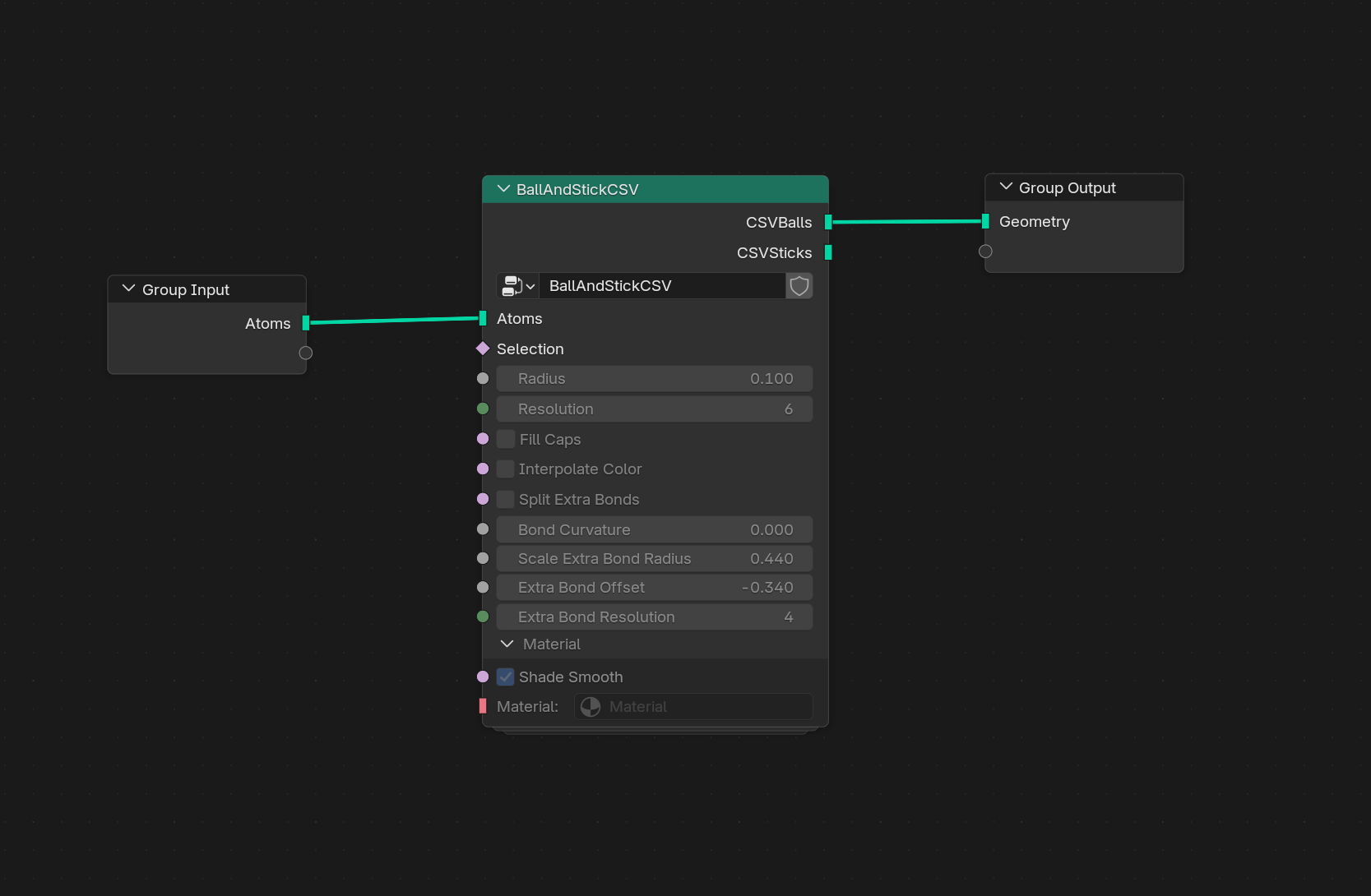Click the Selection diamond socket

pos(483,349)
